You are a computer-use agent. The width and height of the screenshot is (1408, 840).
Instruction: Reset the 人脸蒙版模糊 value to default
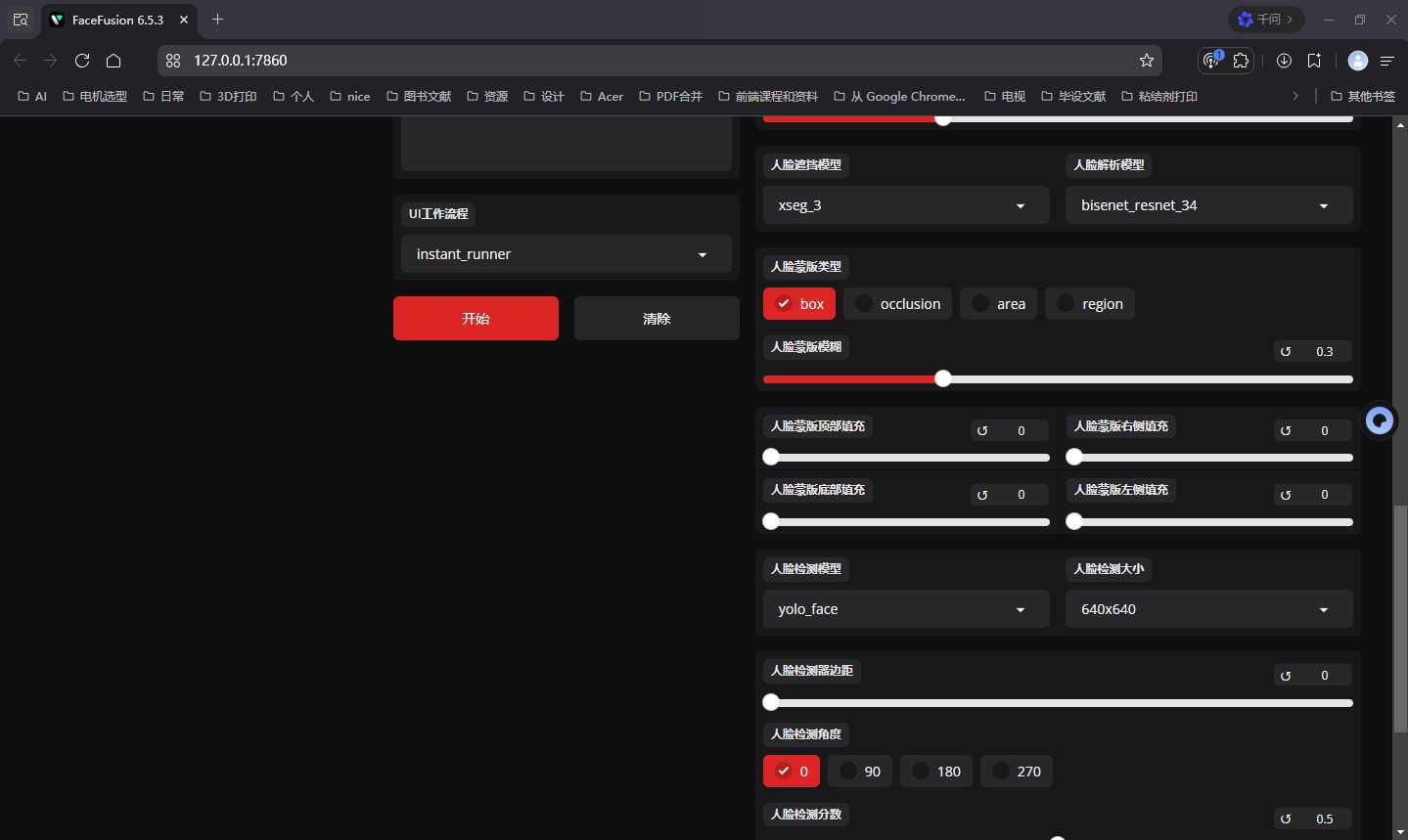[1286, 352]
